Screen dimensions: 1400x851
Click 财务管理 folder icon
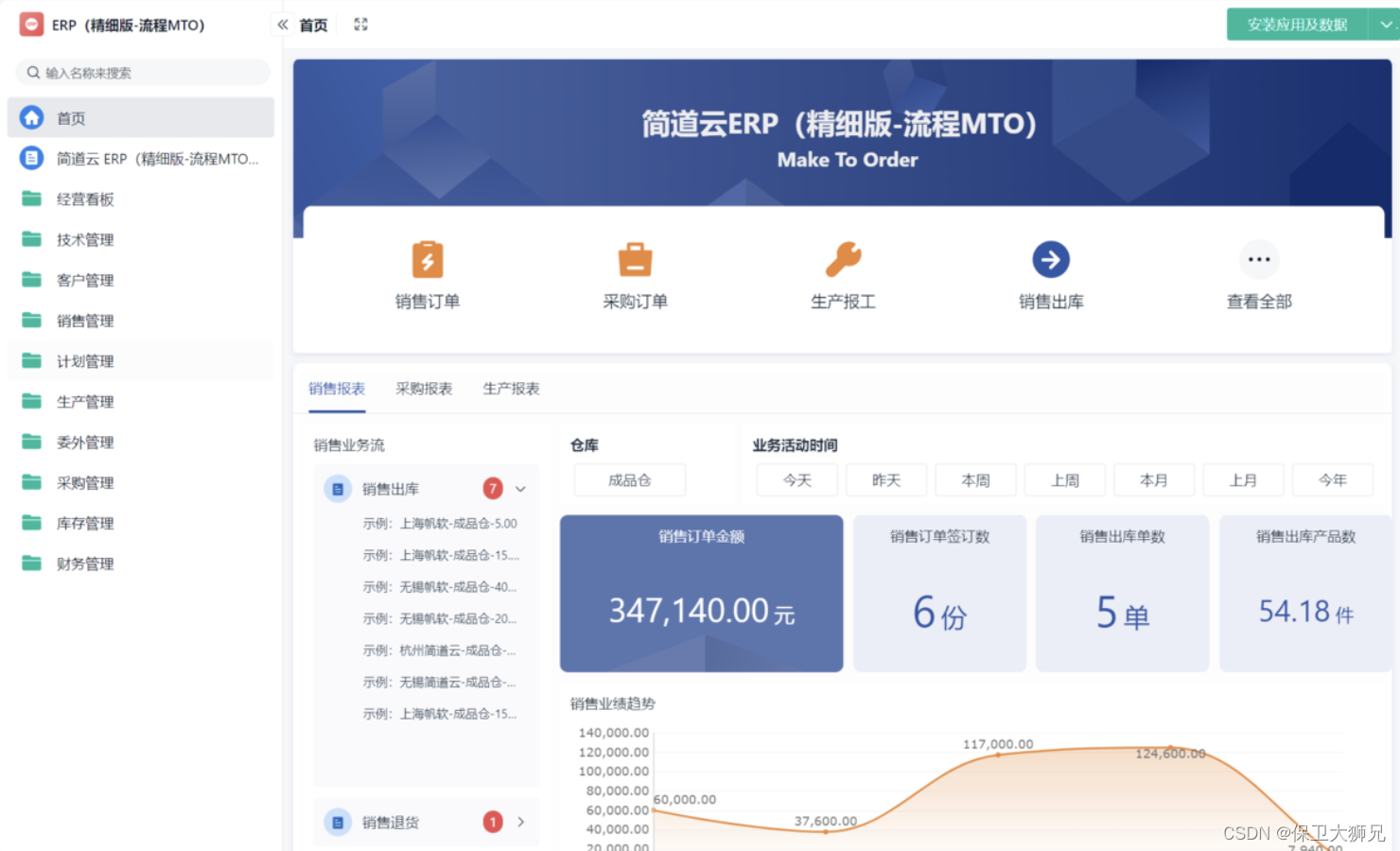(32, 564)
